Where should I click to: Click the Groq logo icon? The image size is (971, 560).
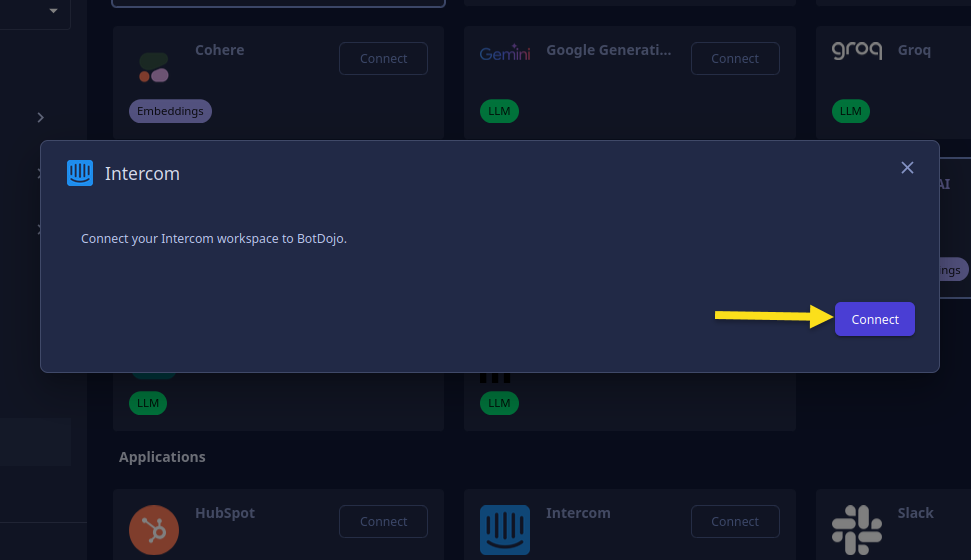[857, 50]
